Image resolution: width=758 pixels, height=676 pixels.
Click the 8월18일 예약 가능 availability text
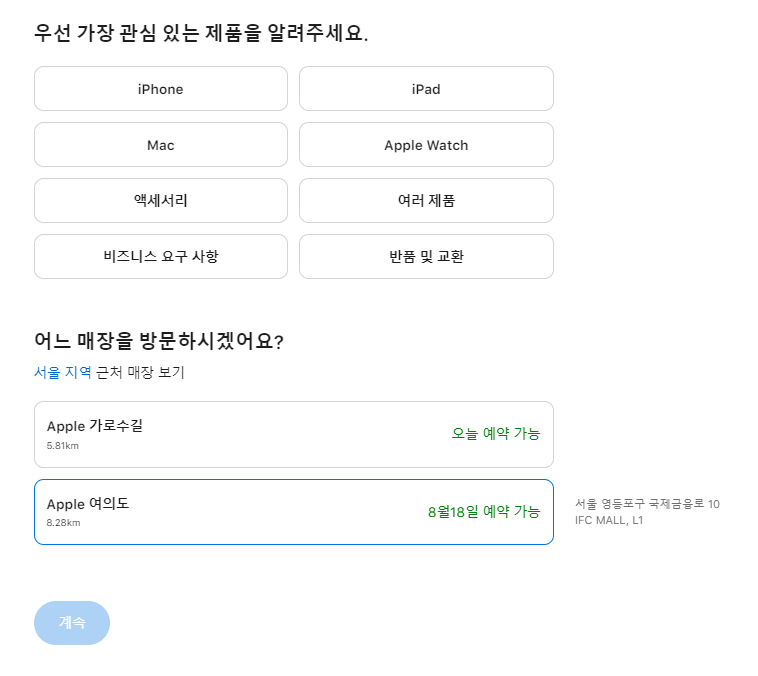pos(483,512)
